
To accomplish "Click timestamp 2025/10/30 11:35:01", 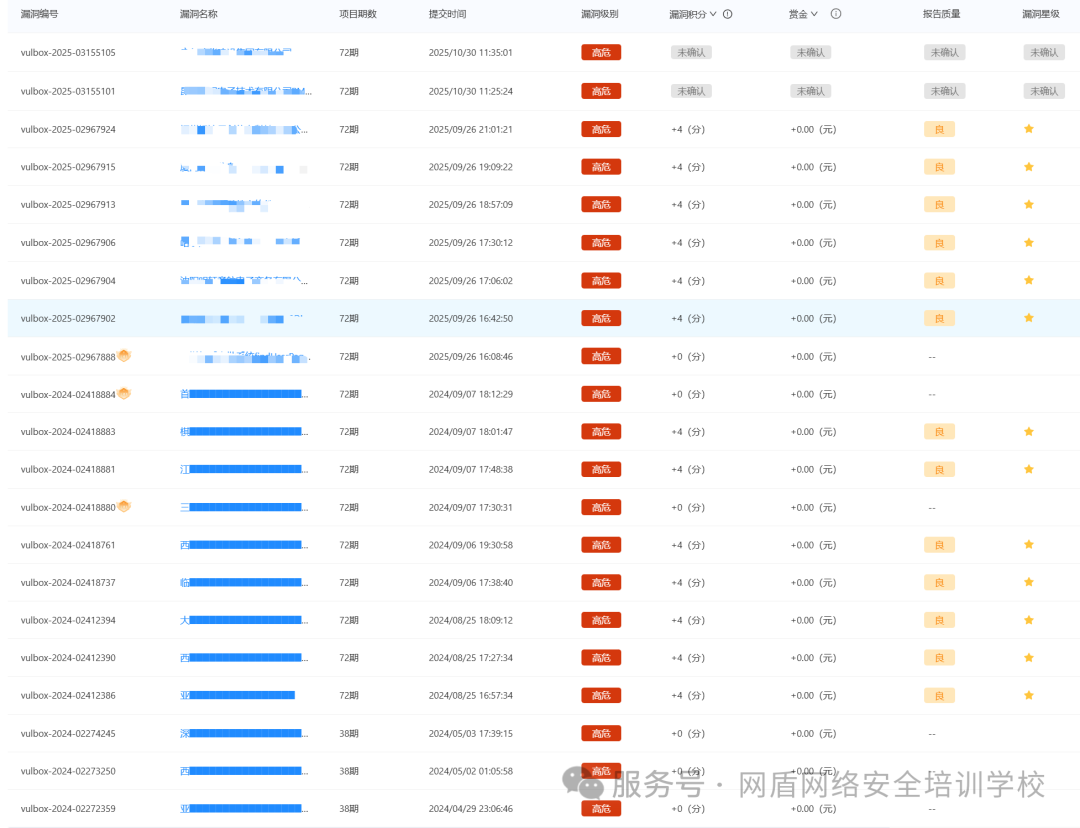I will coord(470,52).
